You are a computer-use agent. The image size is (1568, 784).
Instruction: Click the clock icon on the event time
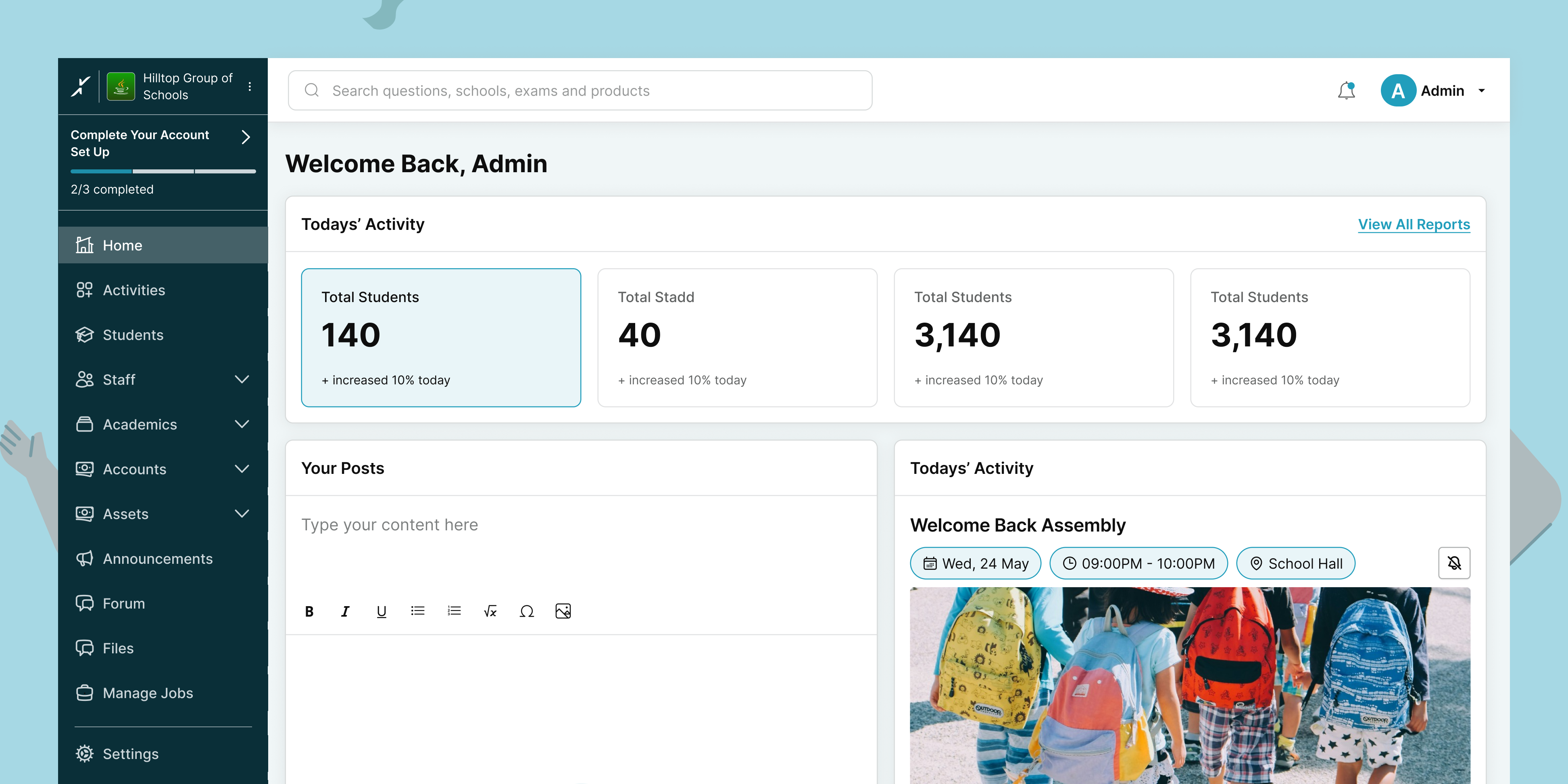tap(1070, 564)
